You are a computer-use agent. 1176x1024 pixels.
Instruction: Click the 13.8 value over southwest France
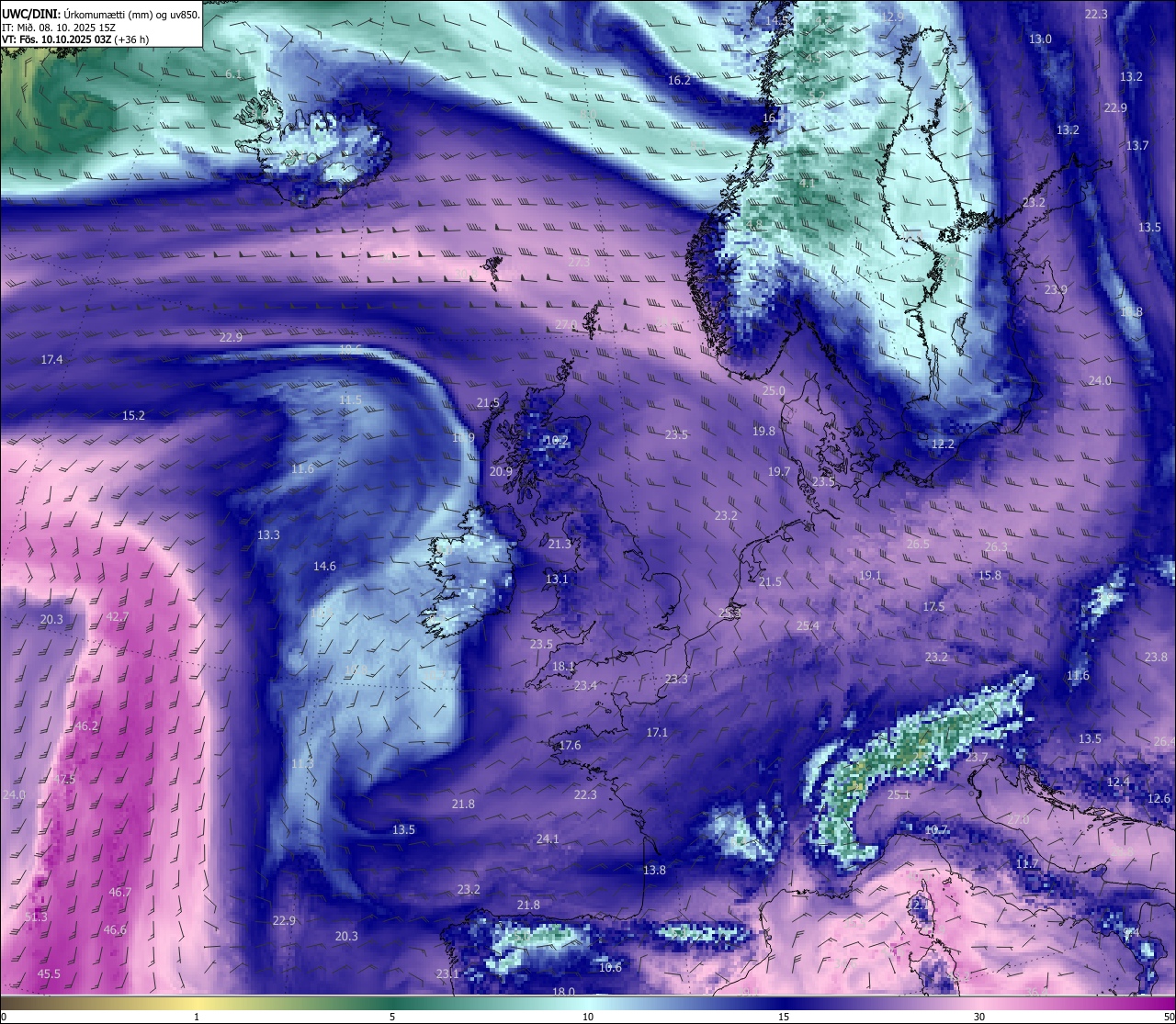tap(654, 869)
